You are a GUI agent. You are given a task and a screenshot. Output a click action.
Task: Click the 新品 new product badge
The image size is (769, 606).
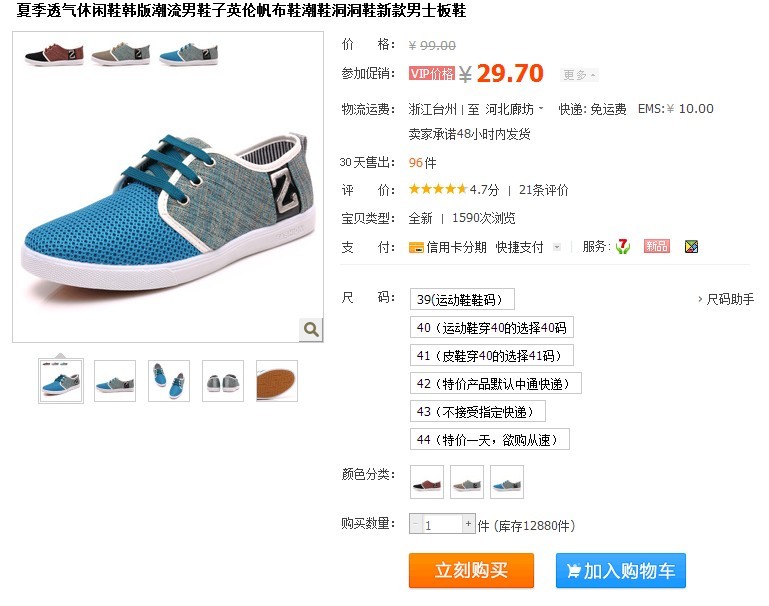coord(656,246)
